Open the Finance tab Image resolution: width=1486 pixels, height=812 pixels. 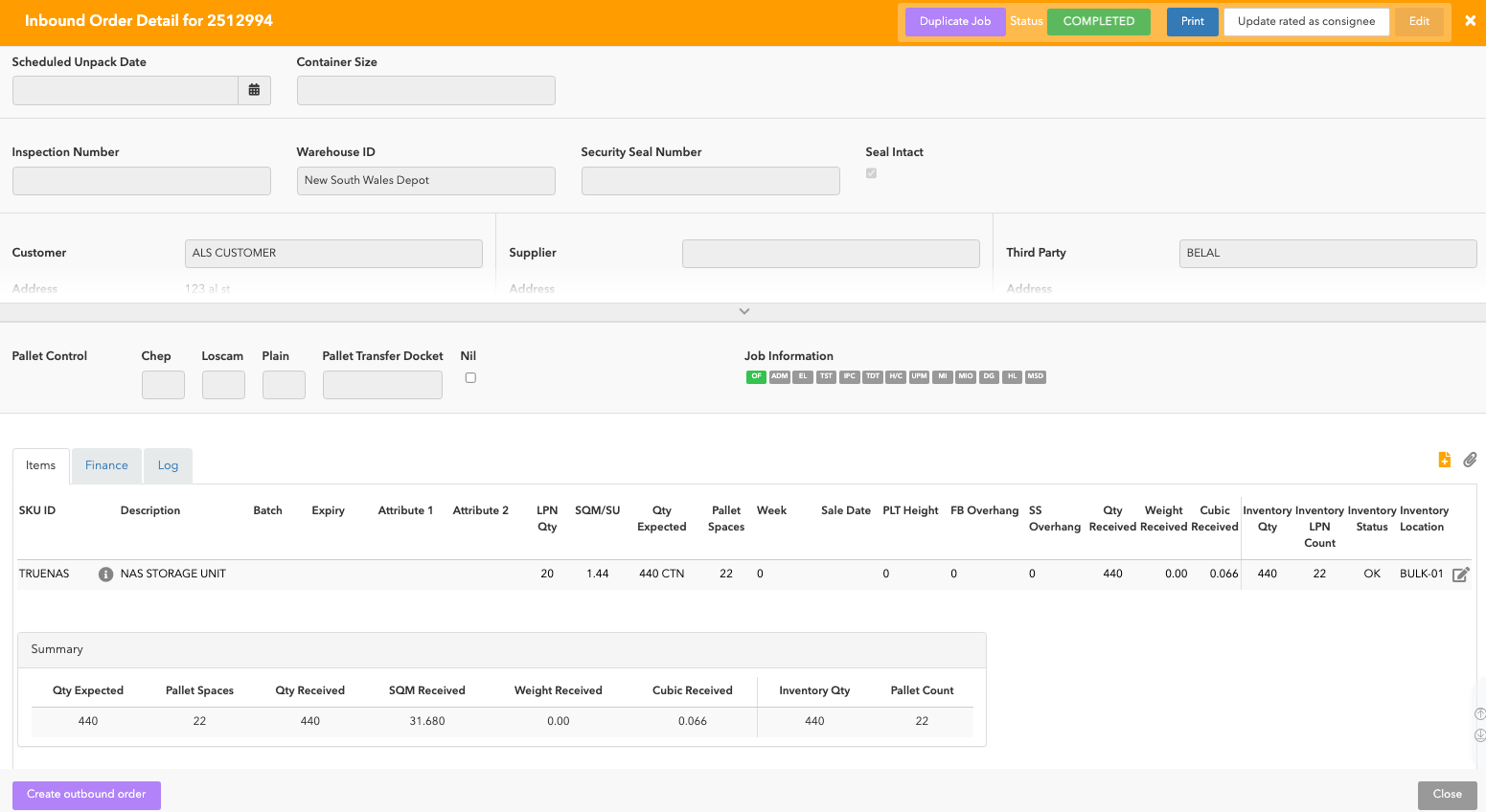pos(106,465)
